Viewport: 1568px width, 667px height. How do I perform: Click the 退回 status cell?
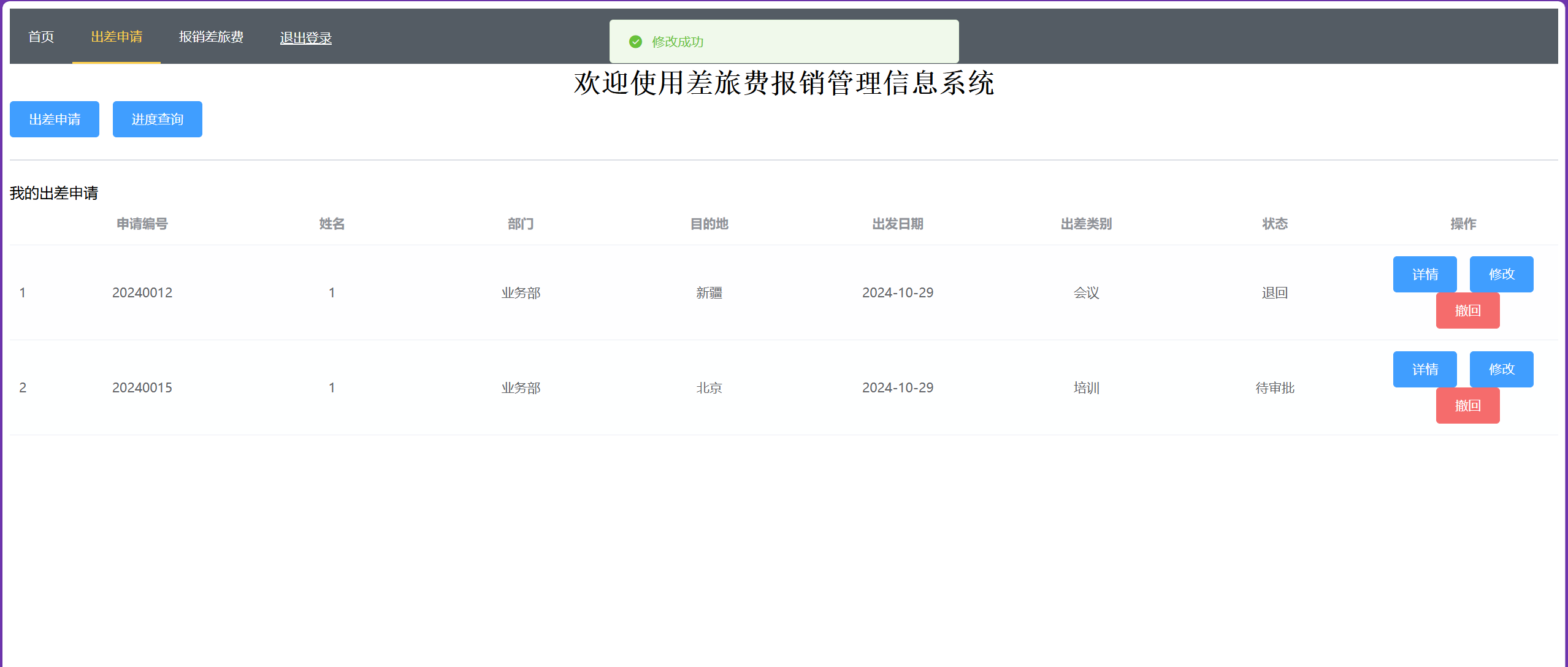(x=1274, y=292)
